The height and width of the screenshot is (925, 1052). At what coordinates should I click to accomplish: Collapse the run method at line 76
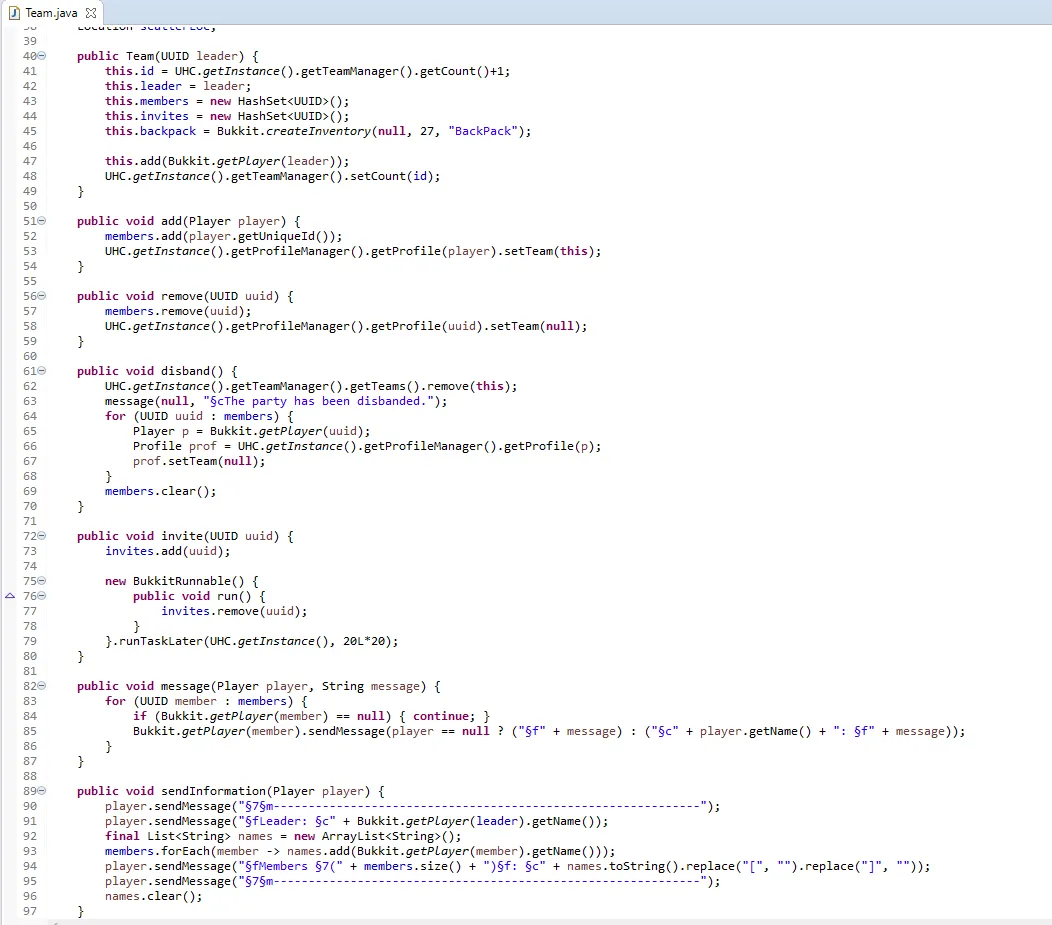[42, 596]
